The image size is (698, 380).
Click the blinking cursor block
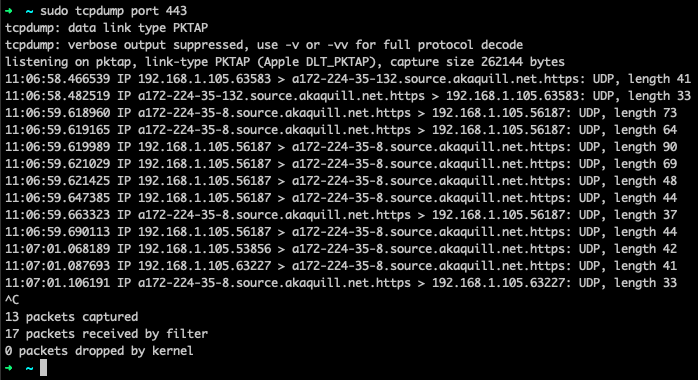click(x=43, y=368)
